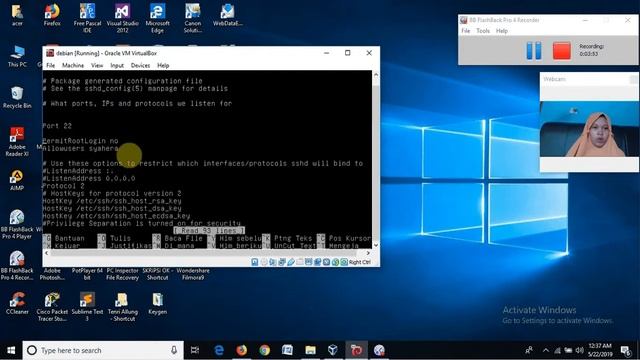Stop the FlashBack recording with red button
Image resolution: width=640 pixels, height=360 pixels.
(x=562, y=51)
